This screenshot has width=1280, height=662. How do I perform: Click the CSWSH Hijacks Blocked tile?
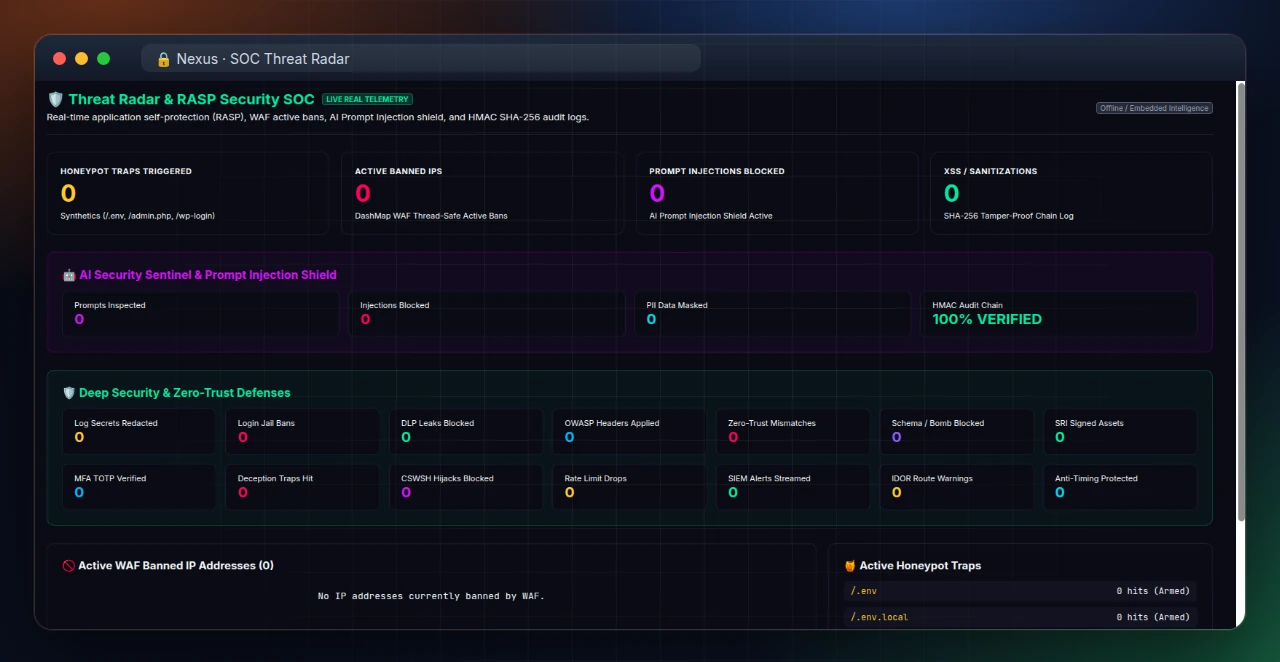pos(466,487)
